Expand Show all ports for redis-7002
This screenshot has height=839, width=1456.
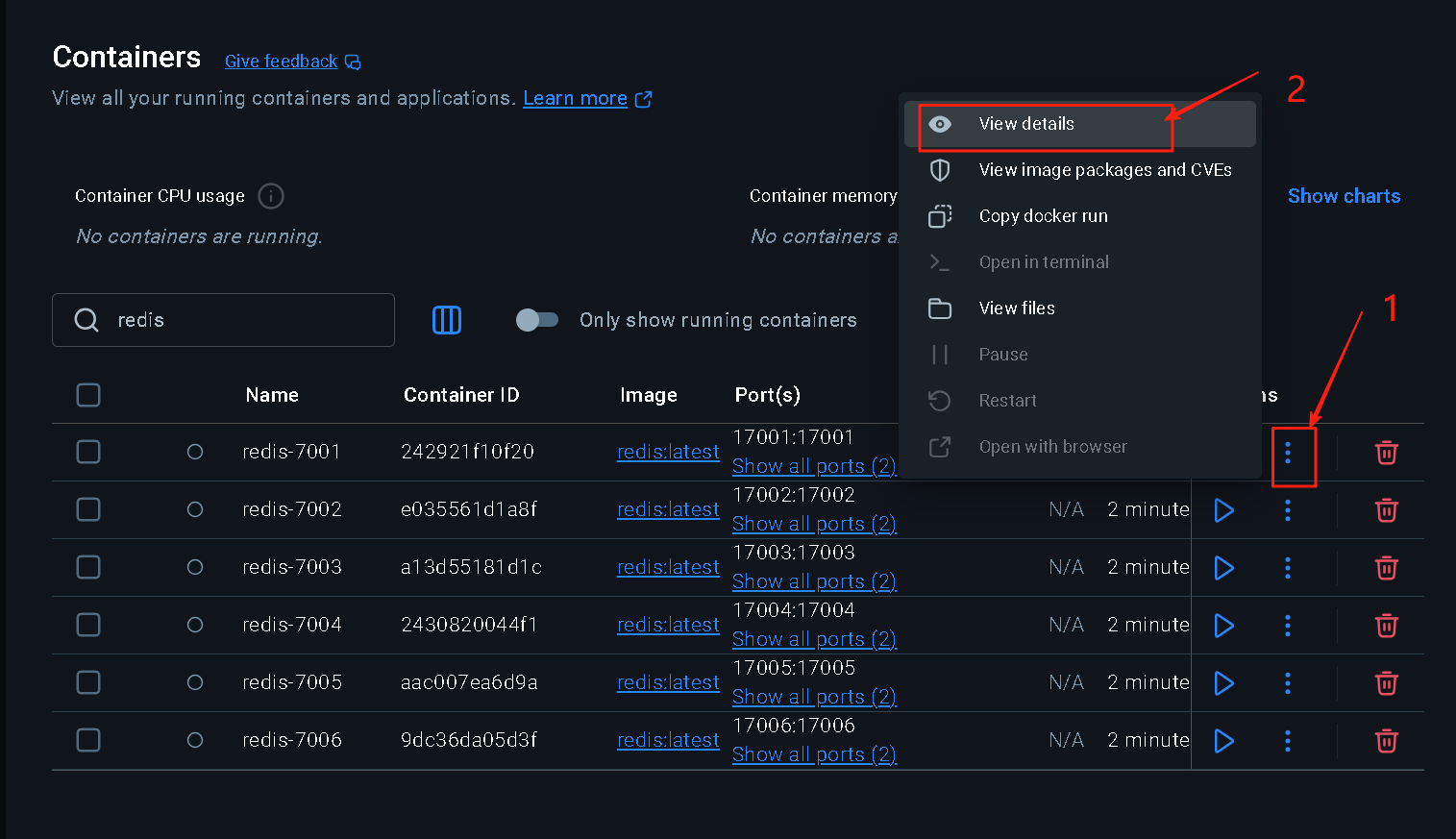813,524
